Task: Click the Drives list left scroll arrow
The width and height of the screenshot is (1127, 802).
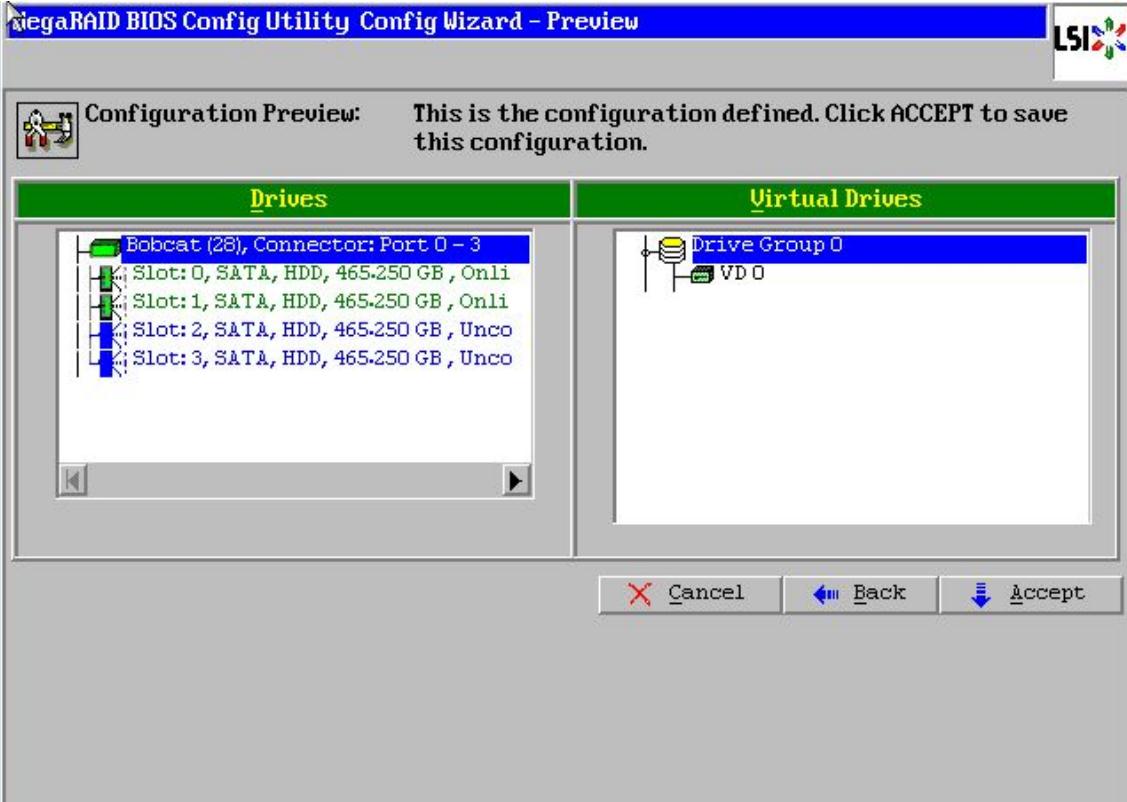Action: pos(73,480)
